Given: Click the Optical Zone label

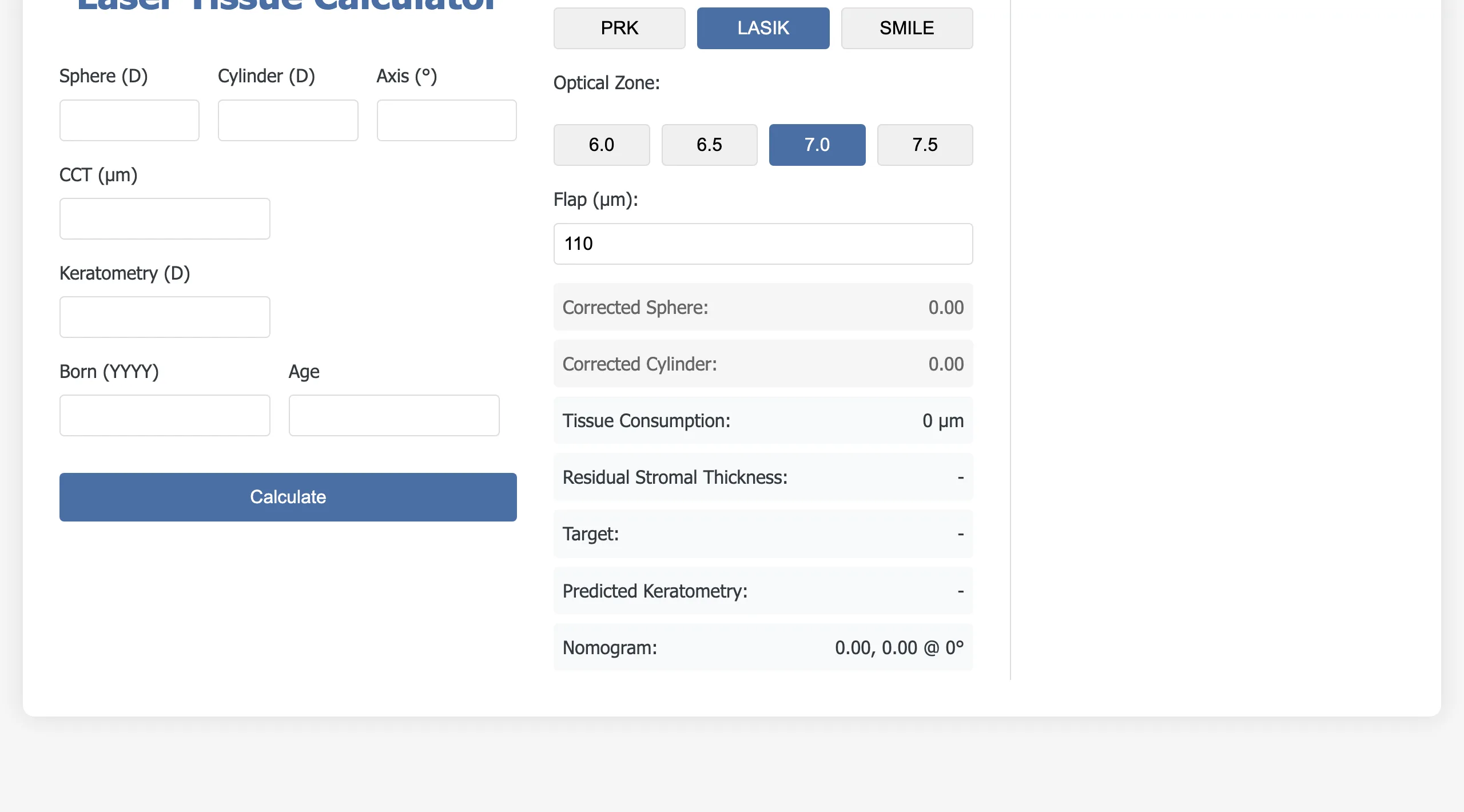Looking at the screenshot, I should 606,83.
